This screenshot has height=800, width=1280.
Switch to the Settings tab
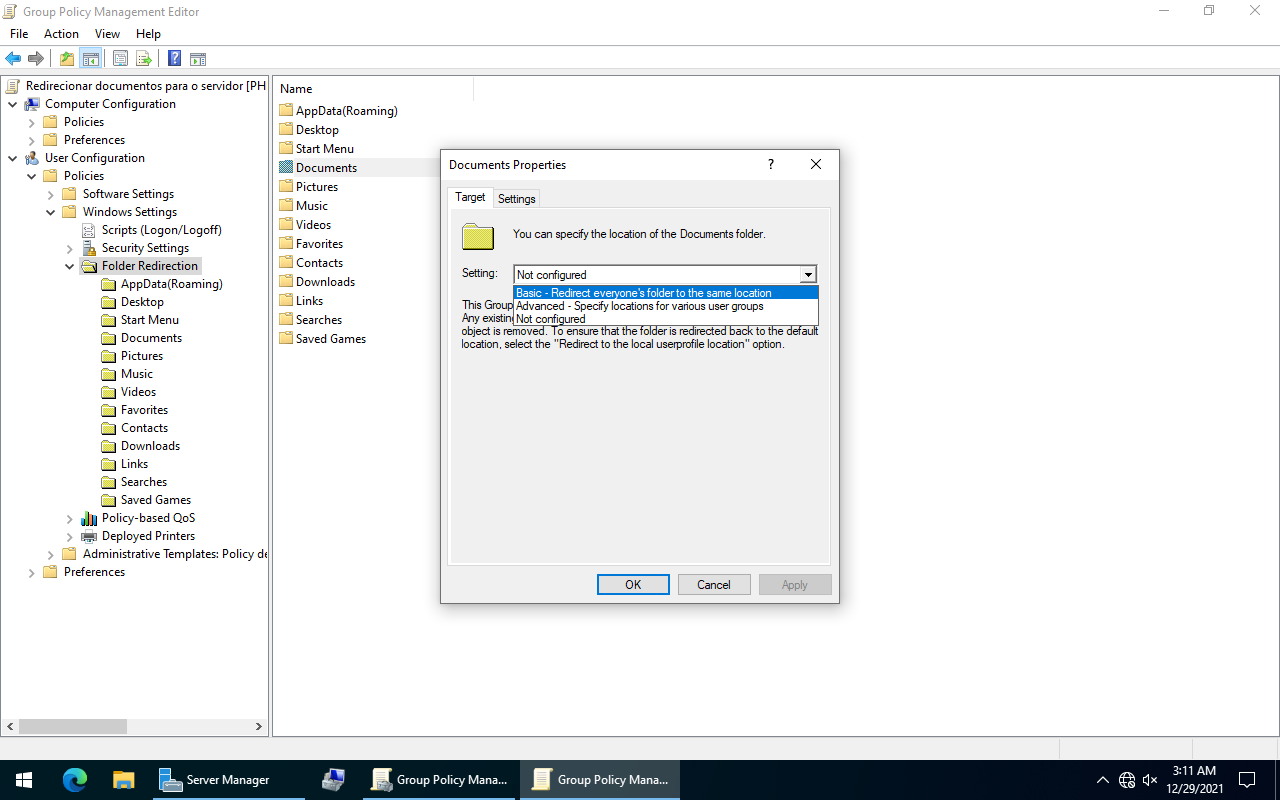click(x=517, y=199)
